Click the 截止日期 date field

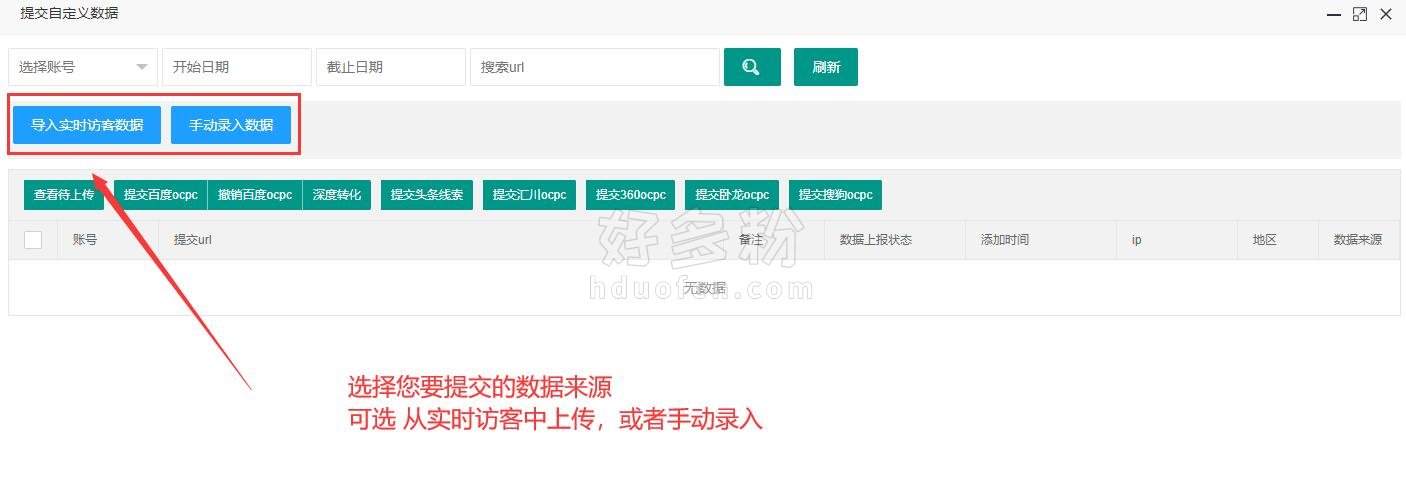coord(390,67)
